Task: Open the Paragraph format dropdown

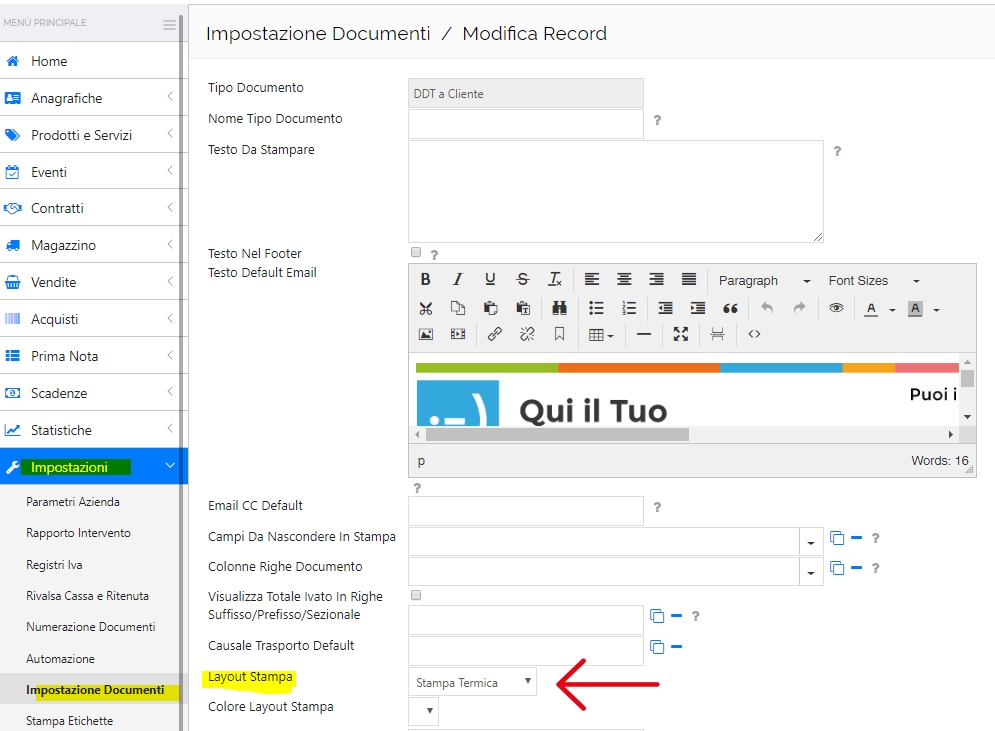Action: pos(764,280)
